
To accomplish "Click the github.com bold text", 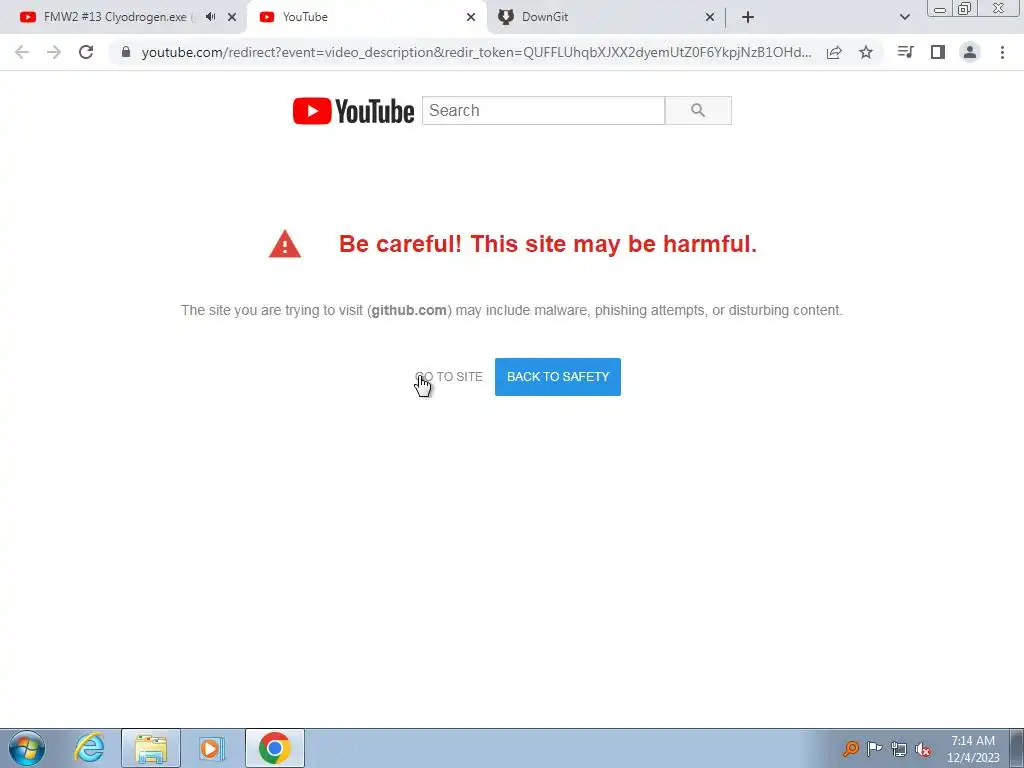I will click(409, 310).
